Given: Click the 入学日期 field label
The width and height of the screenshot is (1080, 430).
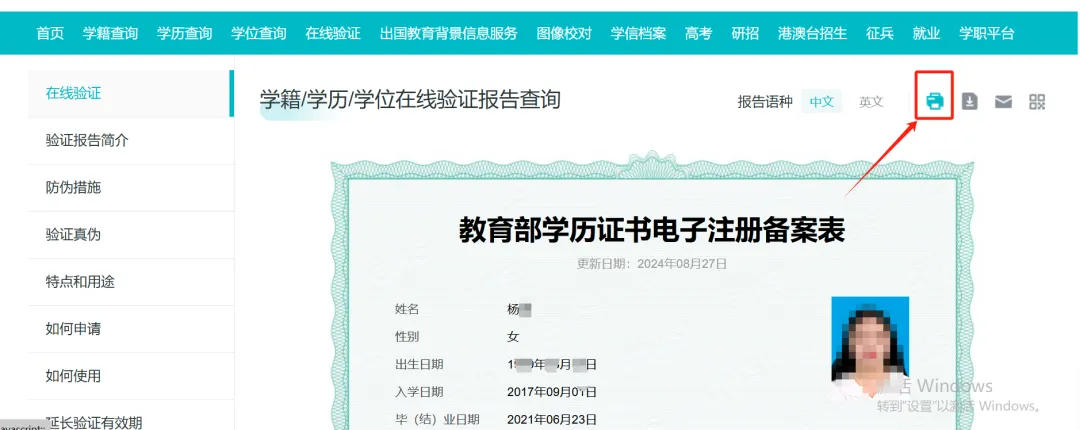Looking at the screenshot, I should click(x=419, y=391).
